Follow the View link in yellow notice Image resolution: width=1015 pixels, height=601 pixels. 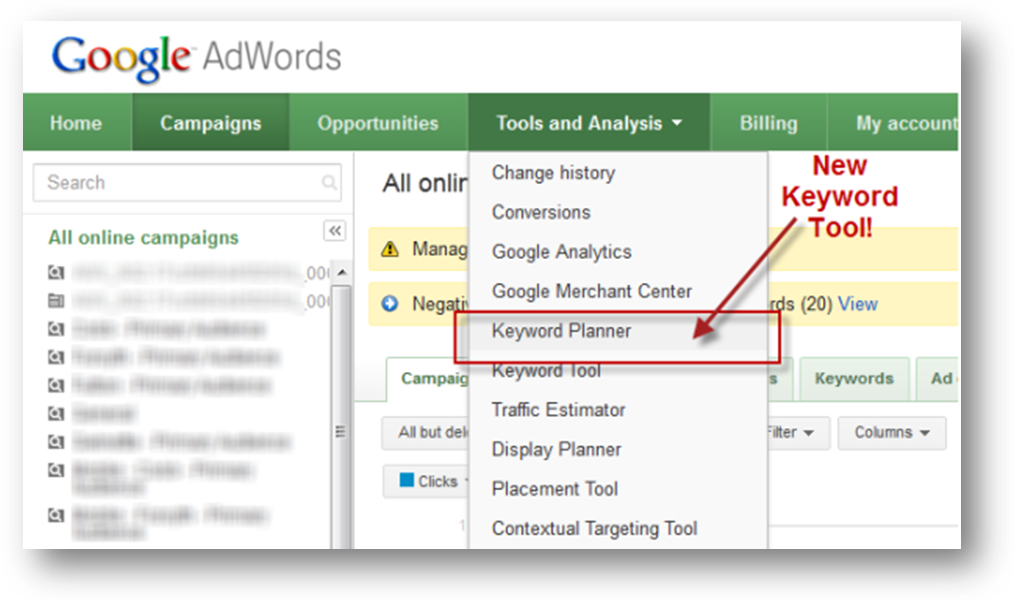coord(858,304)
